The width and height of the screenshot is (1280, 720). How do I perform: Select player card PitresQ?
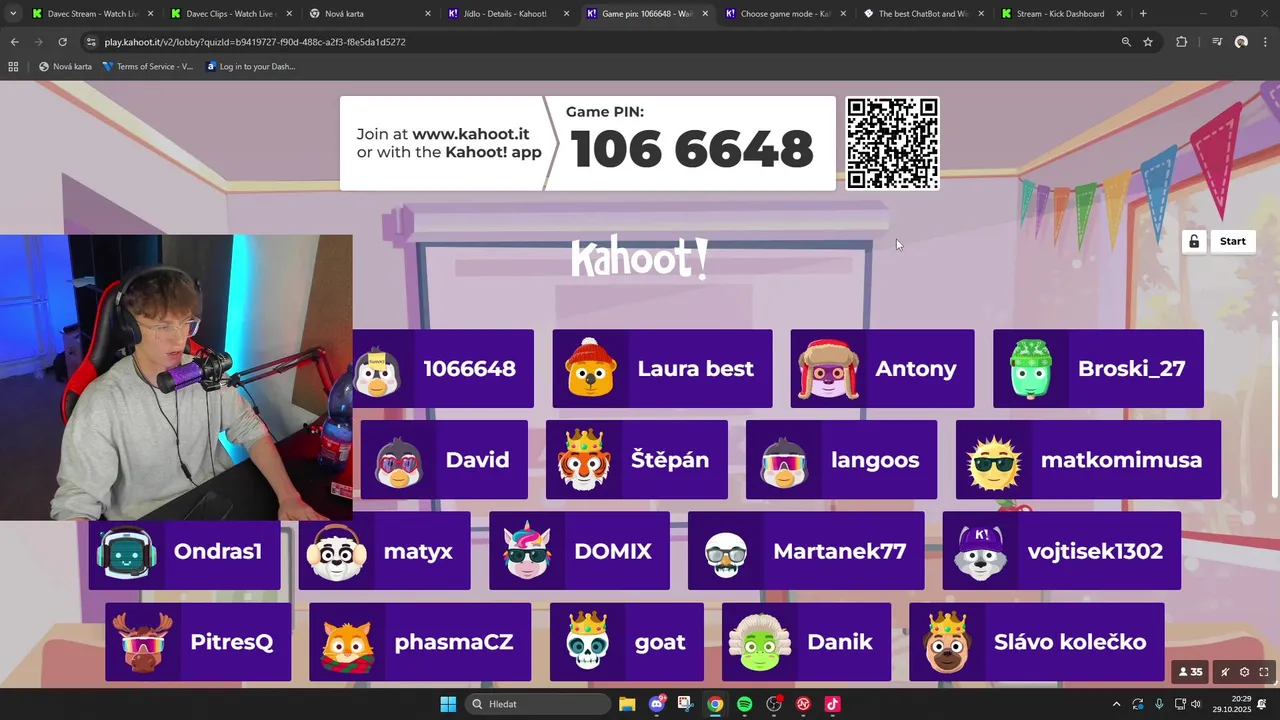(x=198, y=642)
